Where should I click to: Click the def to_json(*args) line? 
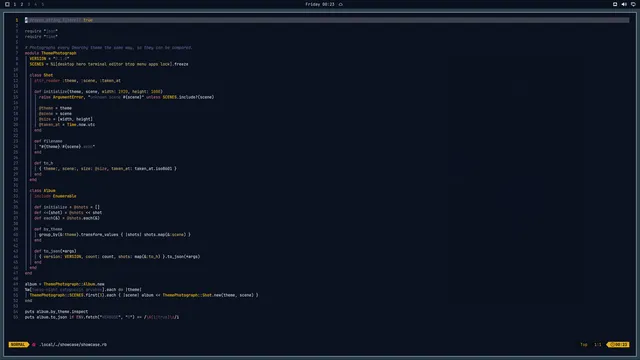(x=55, y=251)
